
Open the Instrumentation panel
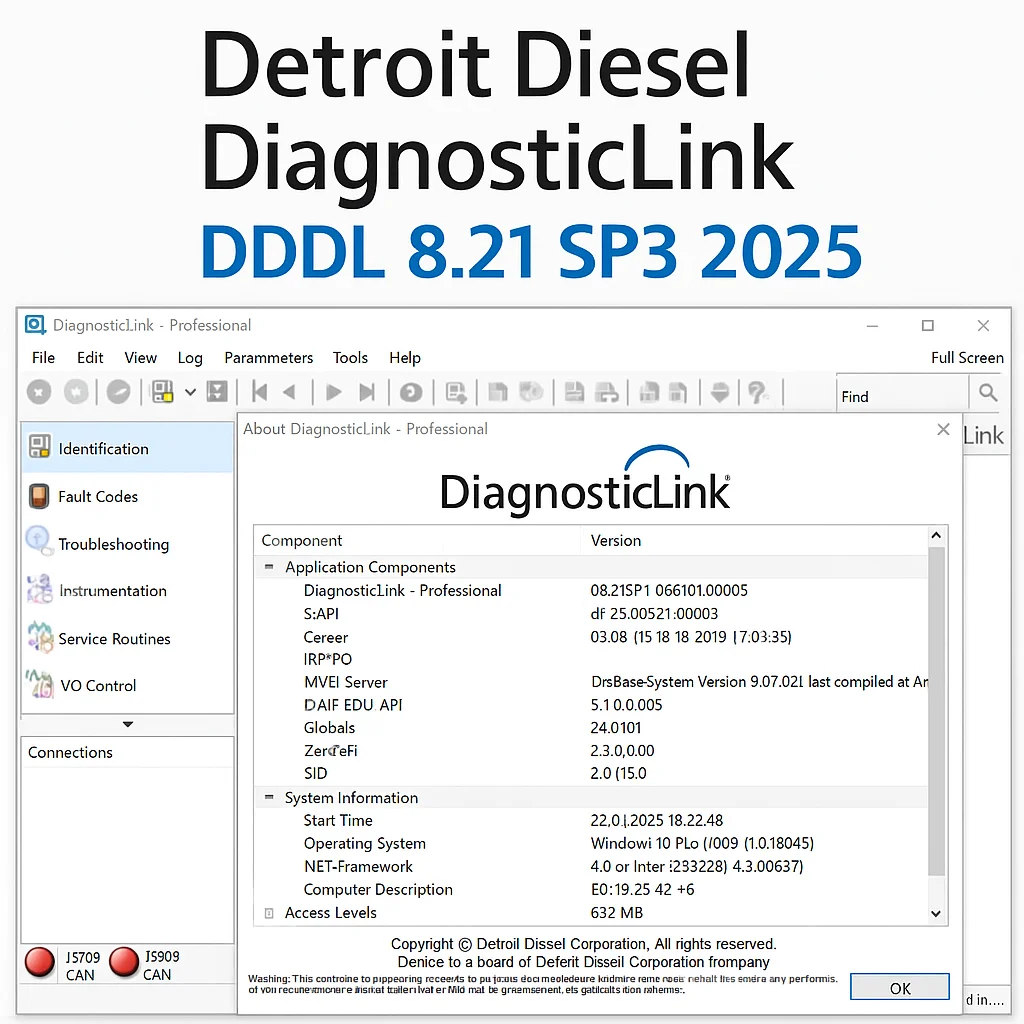point(127,590)
